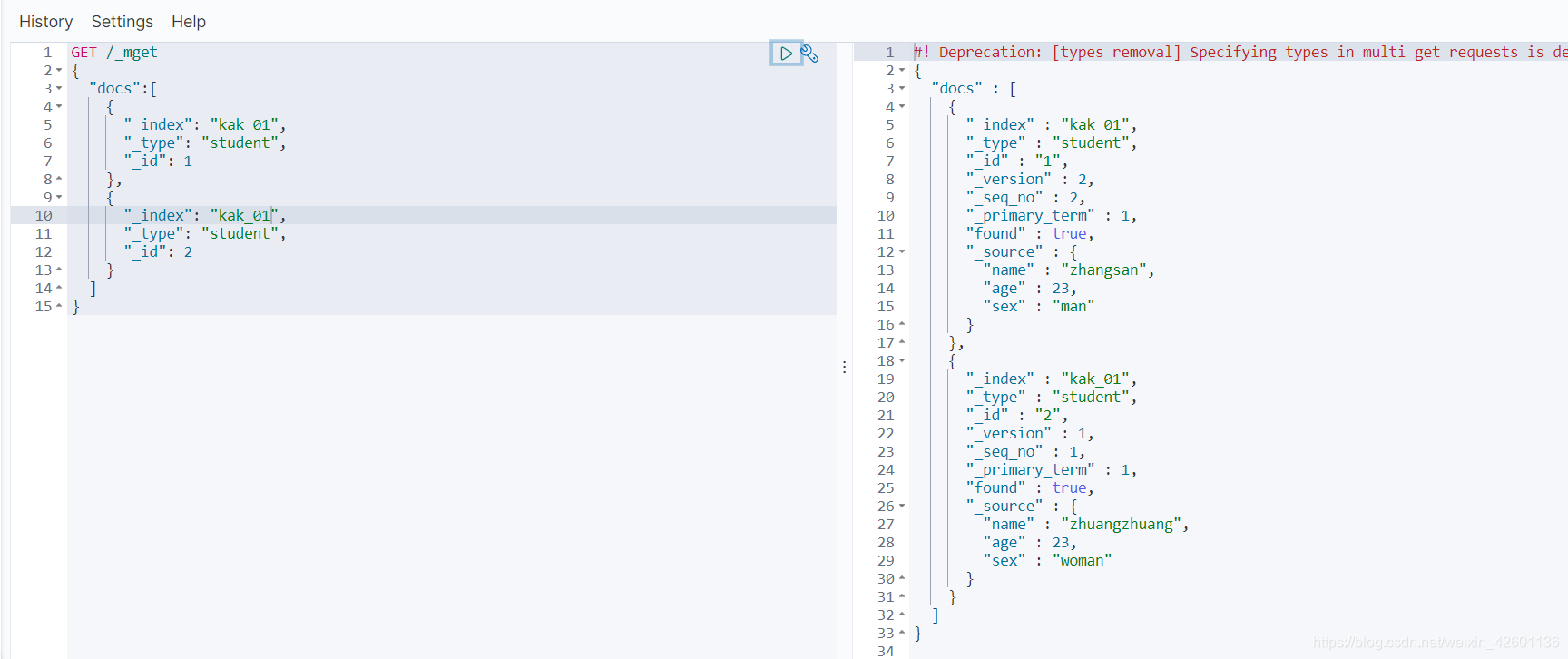Collapse the fold arrow on response line 2
The height and width of the screenshot is (659, 1568).
tap(902, 71)
